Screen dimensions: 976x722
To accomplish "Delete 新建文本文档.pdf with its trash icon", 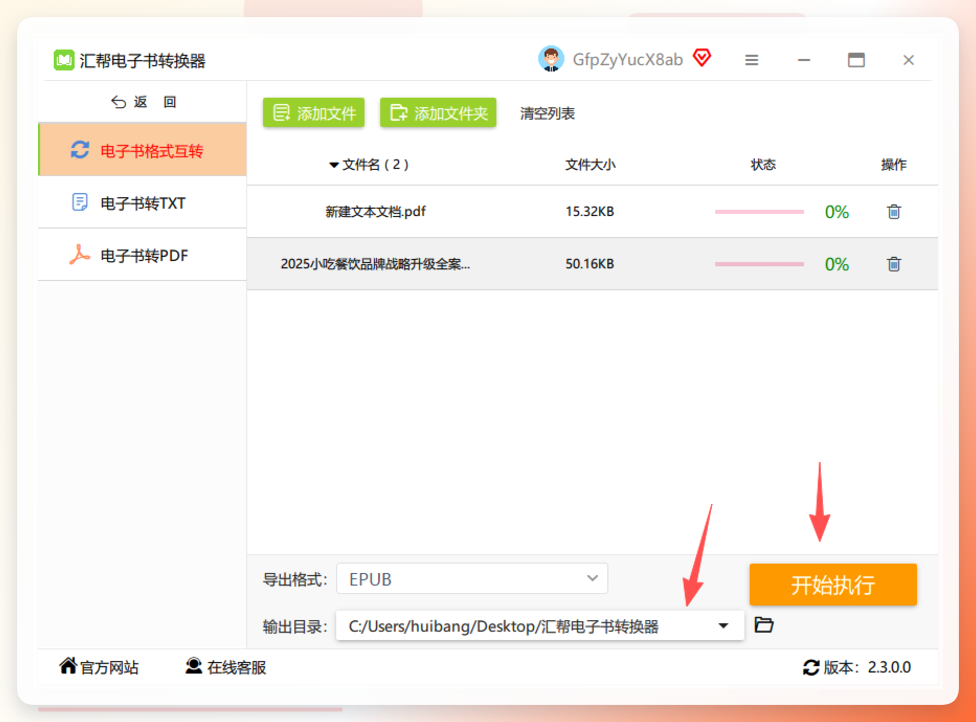I will point(894,212).
